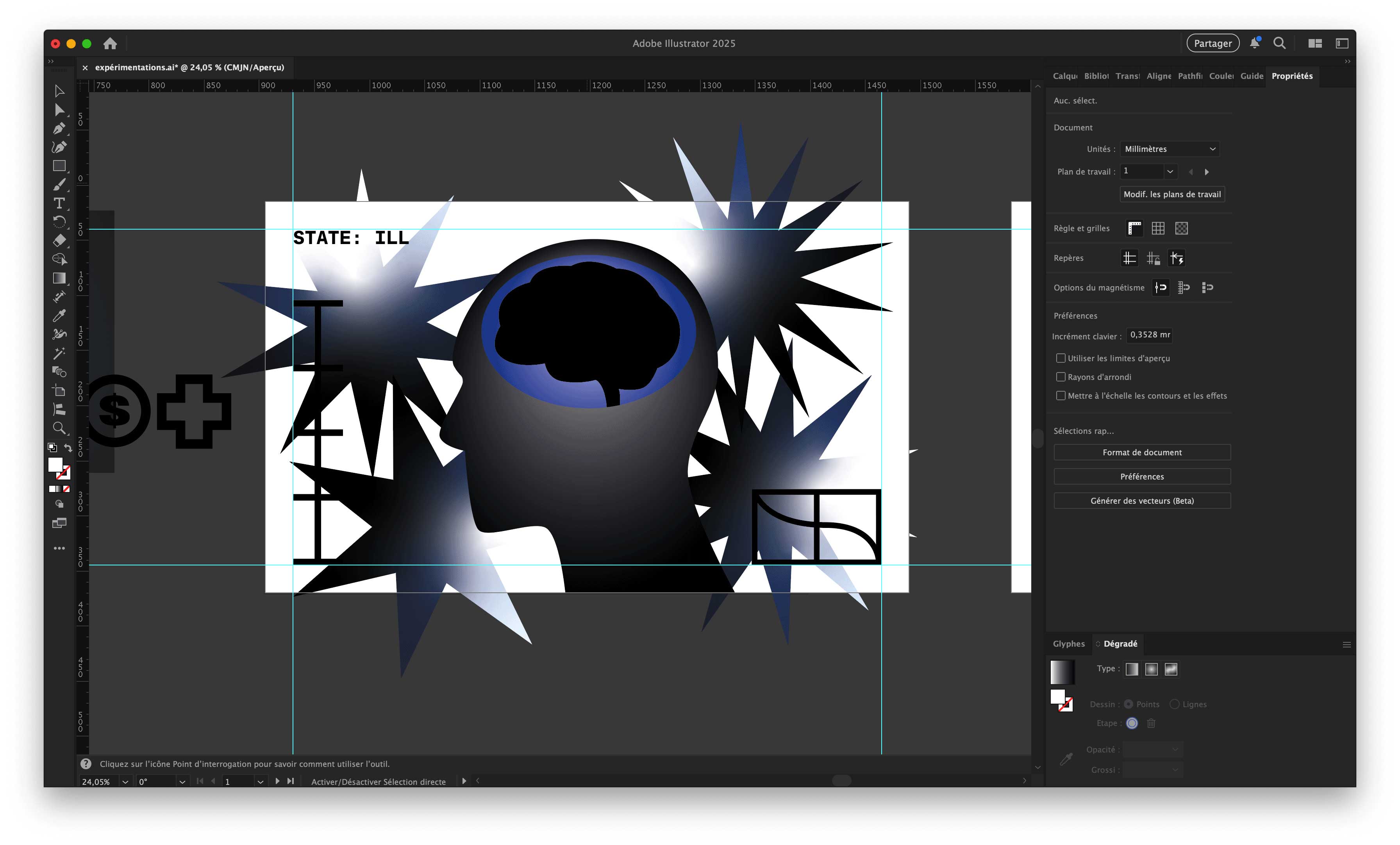Click the home icon
This screenshot has width=1400, height=845.
[x=110, y=44]
